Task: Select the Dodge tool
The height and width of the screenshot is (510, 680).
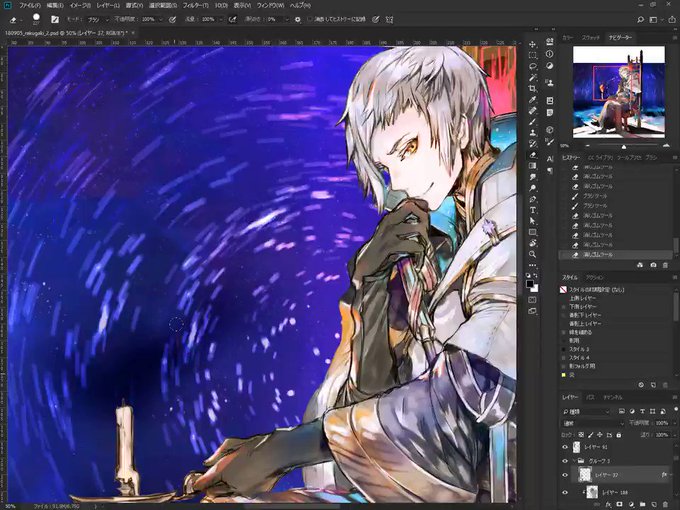Action: tap(533, 188)
